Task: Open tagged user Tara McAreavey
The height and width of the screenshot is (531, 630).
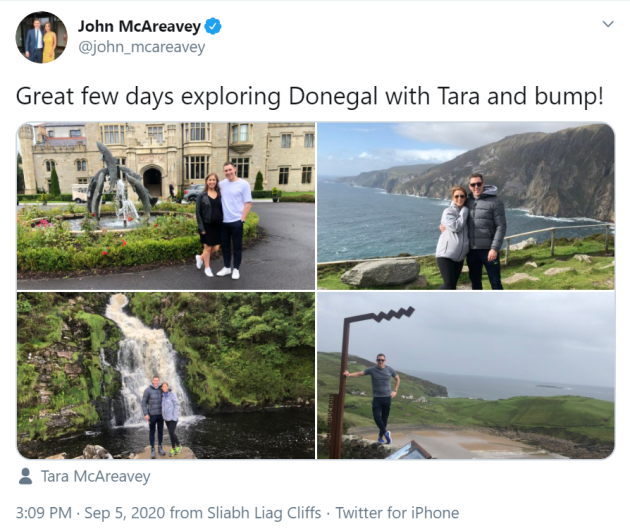Action: tap(96, 476)
